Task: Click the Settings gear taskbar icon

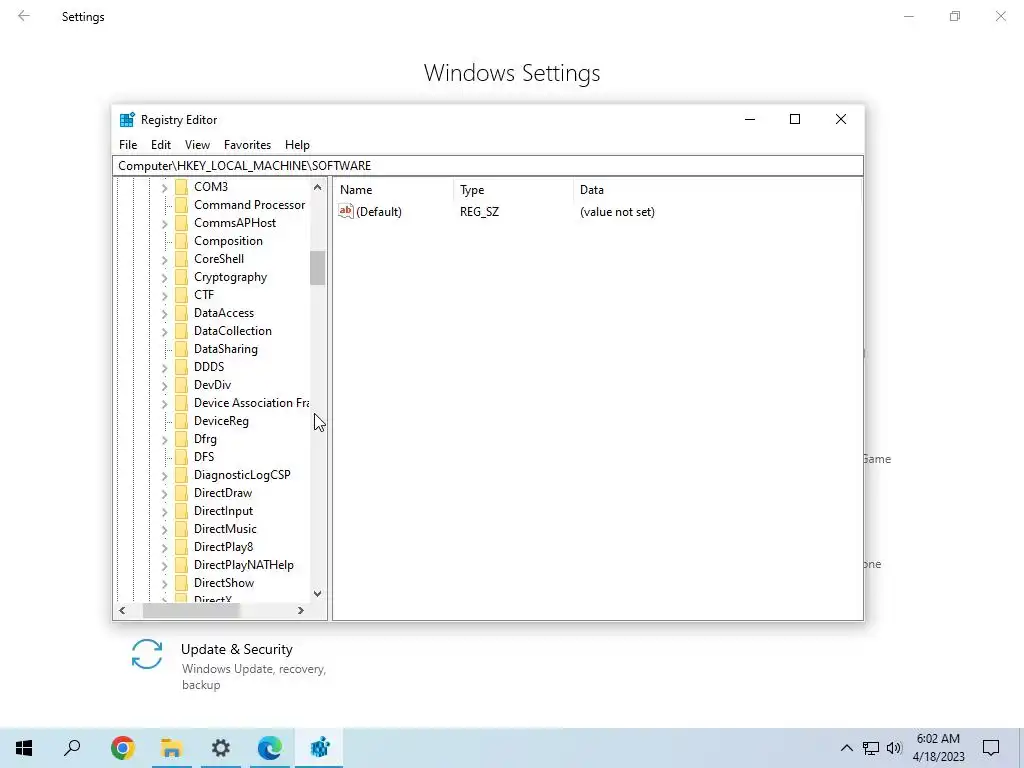Action: click(221, 748)
